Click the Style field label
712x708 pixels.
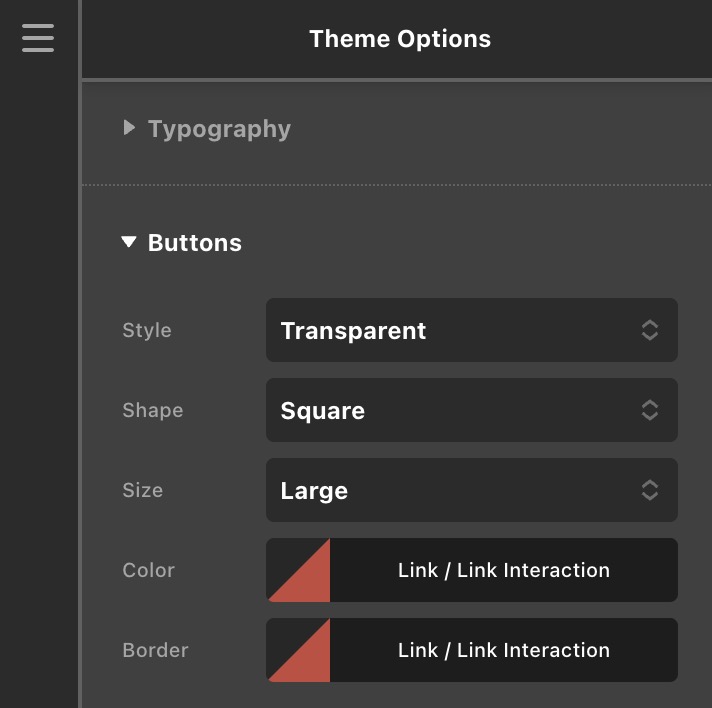147,330
